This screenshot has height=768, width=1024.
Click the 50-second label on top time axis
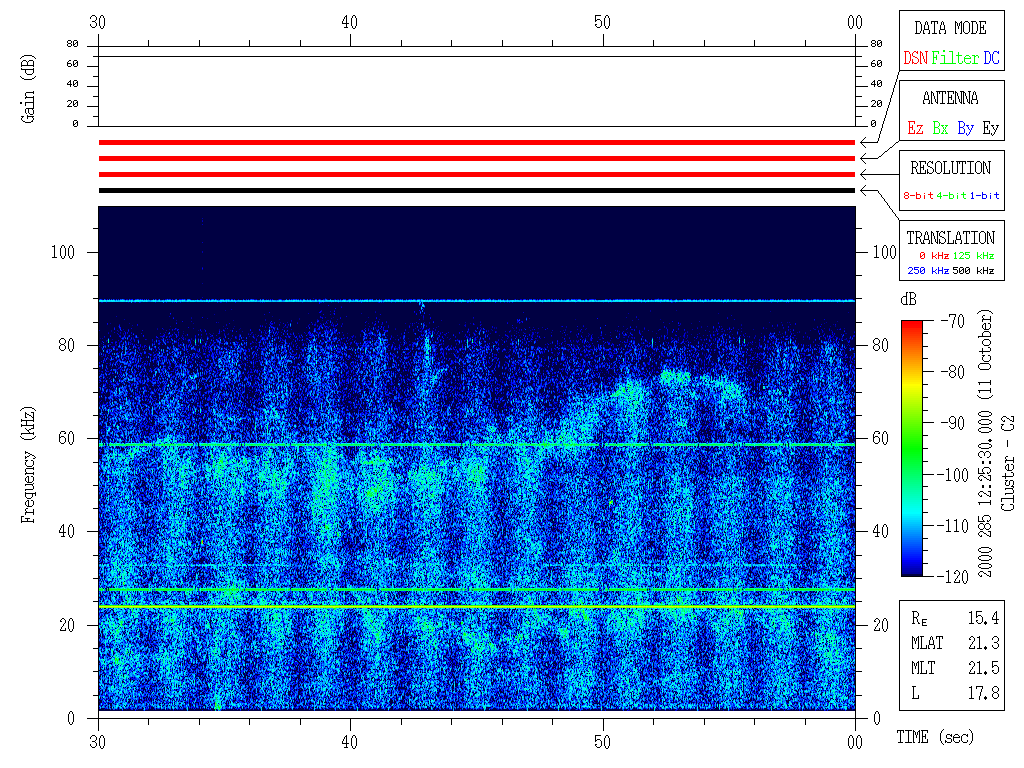point(603,22)
